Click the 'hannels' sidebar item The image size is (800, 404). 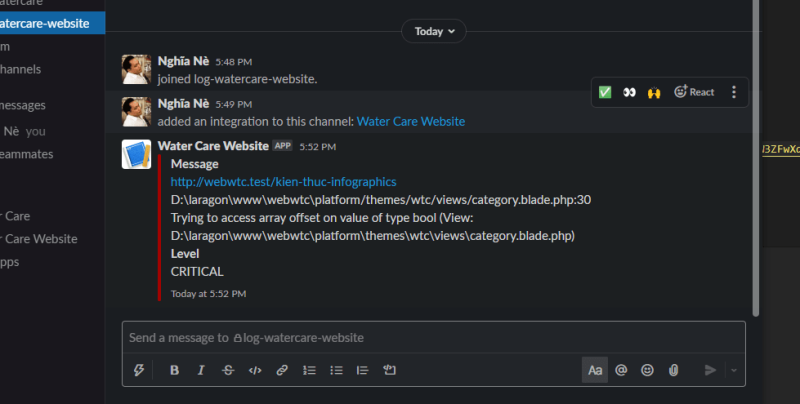[20, 69]
